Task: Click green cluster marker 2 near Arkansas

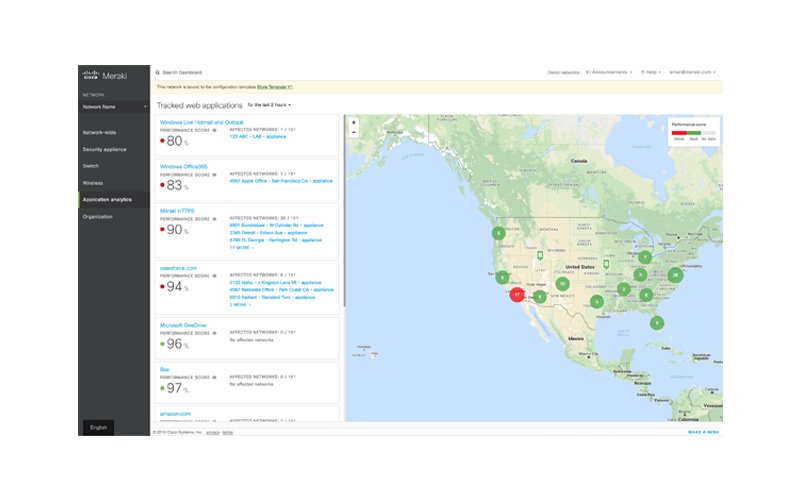Action: point(623,289)
